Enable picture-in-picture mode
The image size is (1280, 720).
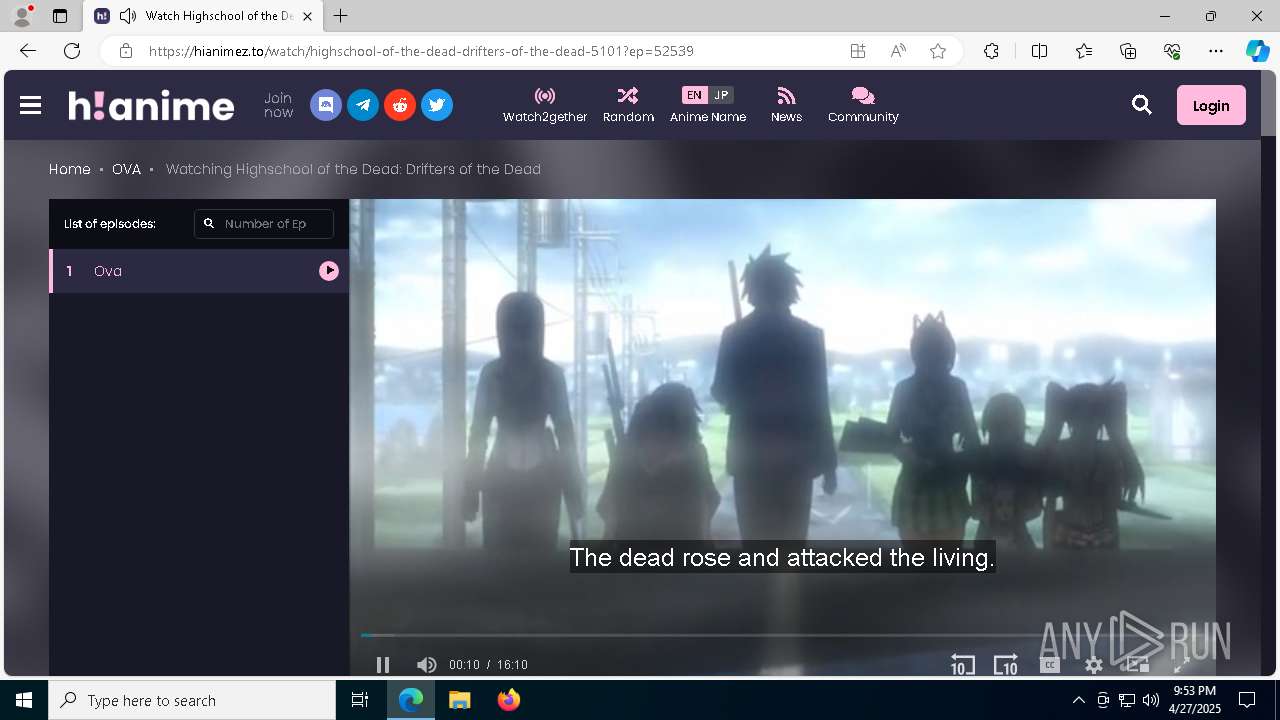1137,665
